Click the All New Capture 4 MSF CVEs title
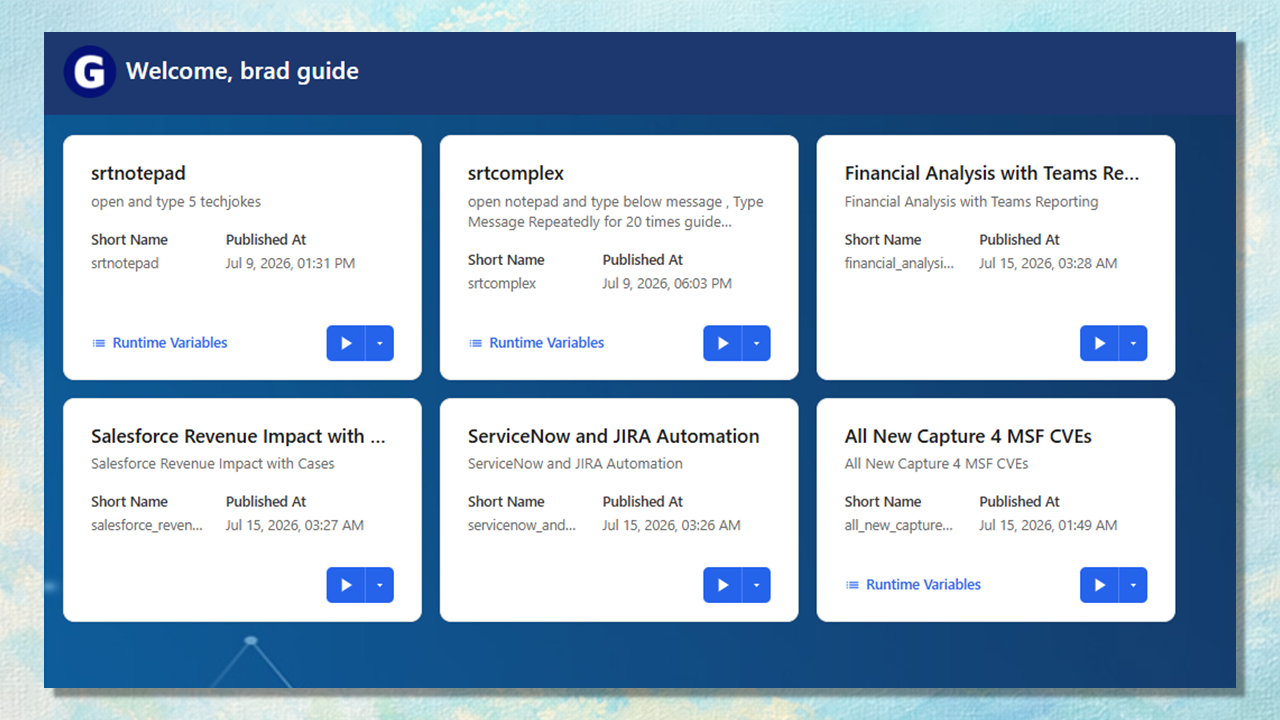 click(x=968, y=436)
